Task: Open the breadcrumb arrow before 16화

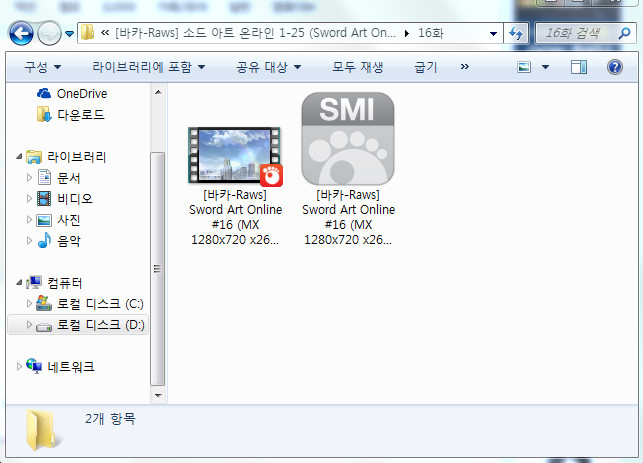Action: coord(406,33)
